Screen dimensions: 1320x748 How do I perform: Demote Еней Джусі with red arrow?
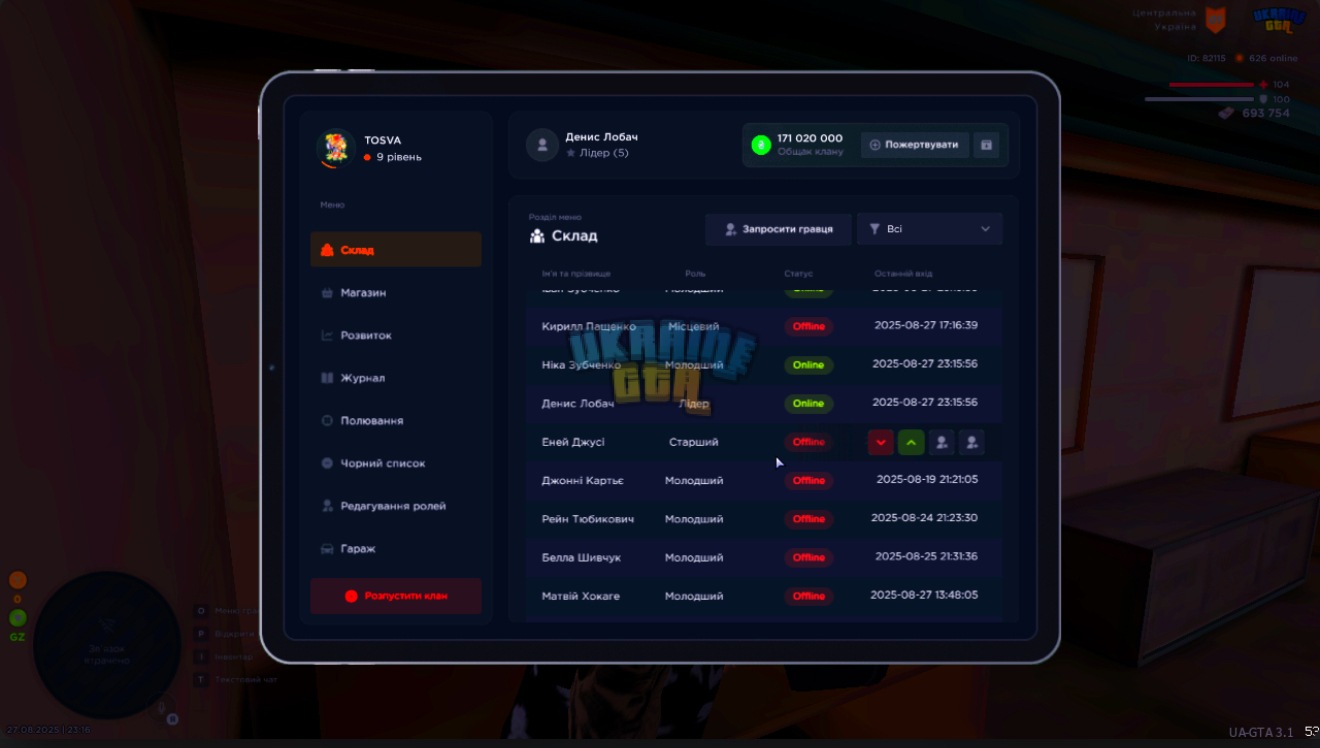tap(881, 442)
